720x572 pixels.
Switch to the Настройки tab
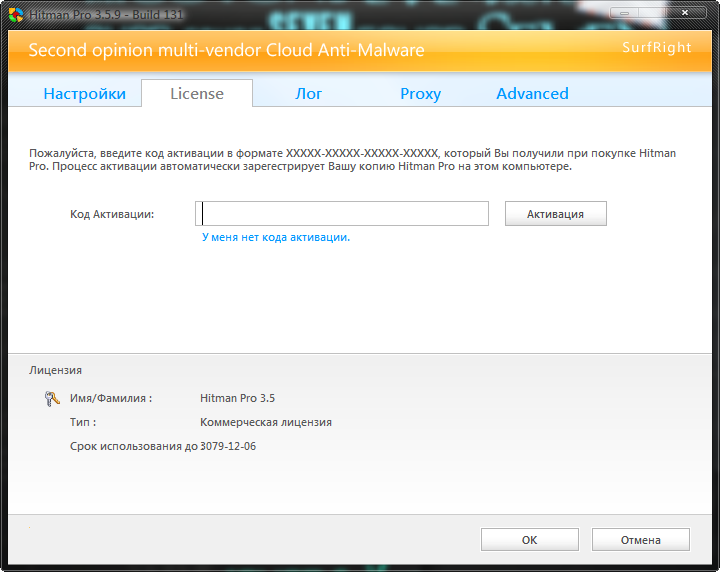point(84,94)
